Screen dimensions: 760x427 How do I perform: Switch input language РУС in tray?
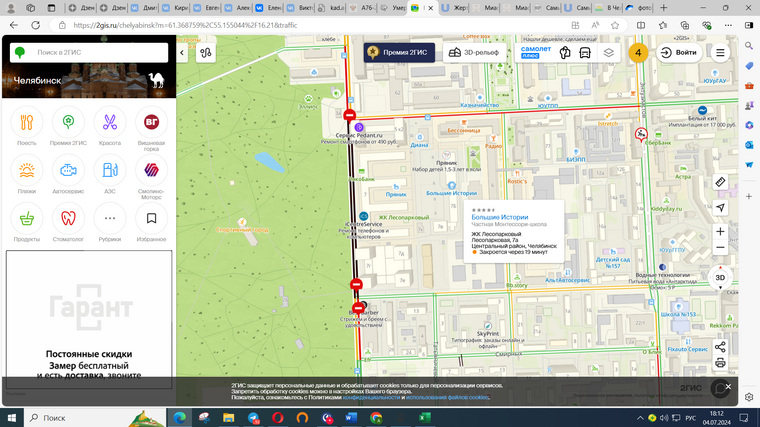(x=691, y=418)
